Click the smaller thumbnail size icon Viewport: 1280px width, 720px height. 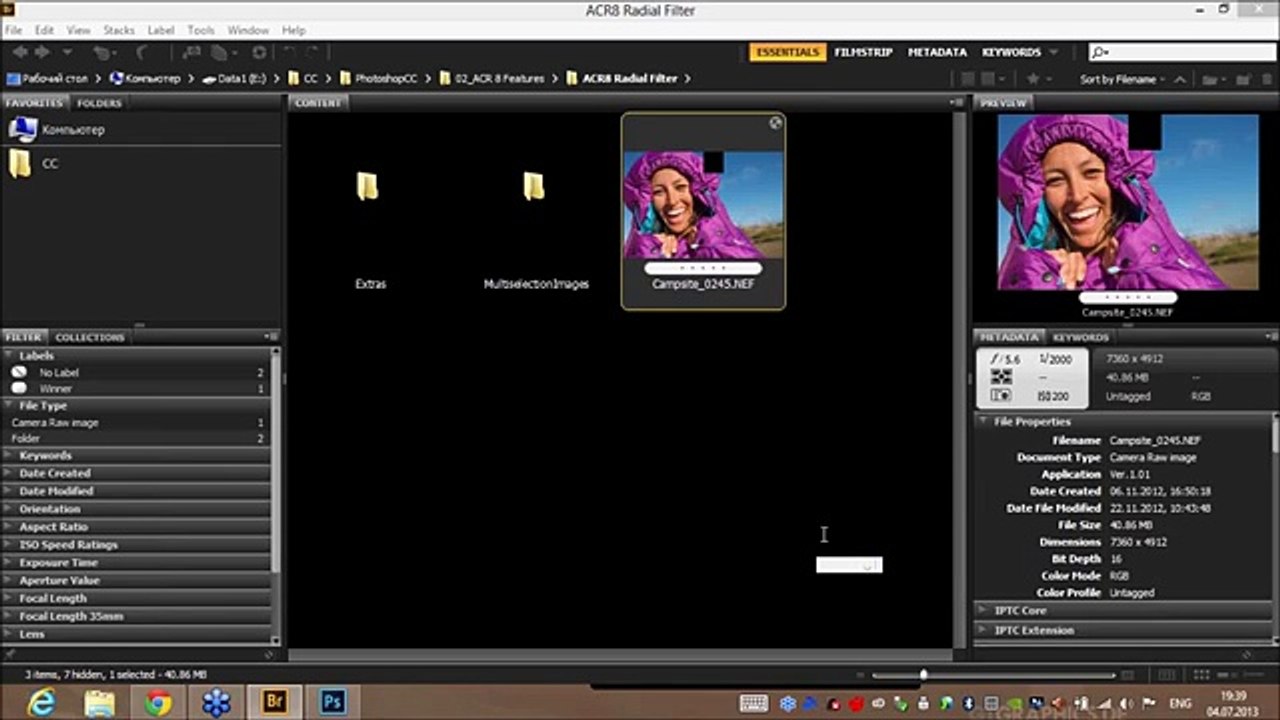862,675
